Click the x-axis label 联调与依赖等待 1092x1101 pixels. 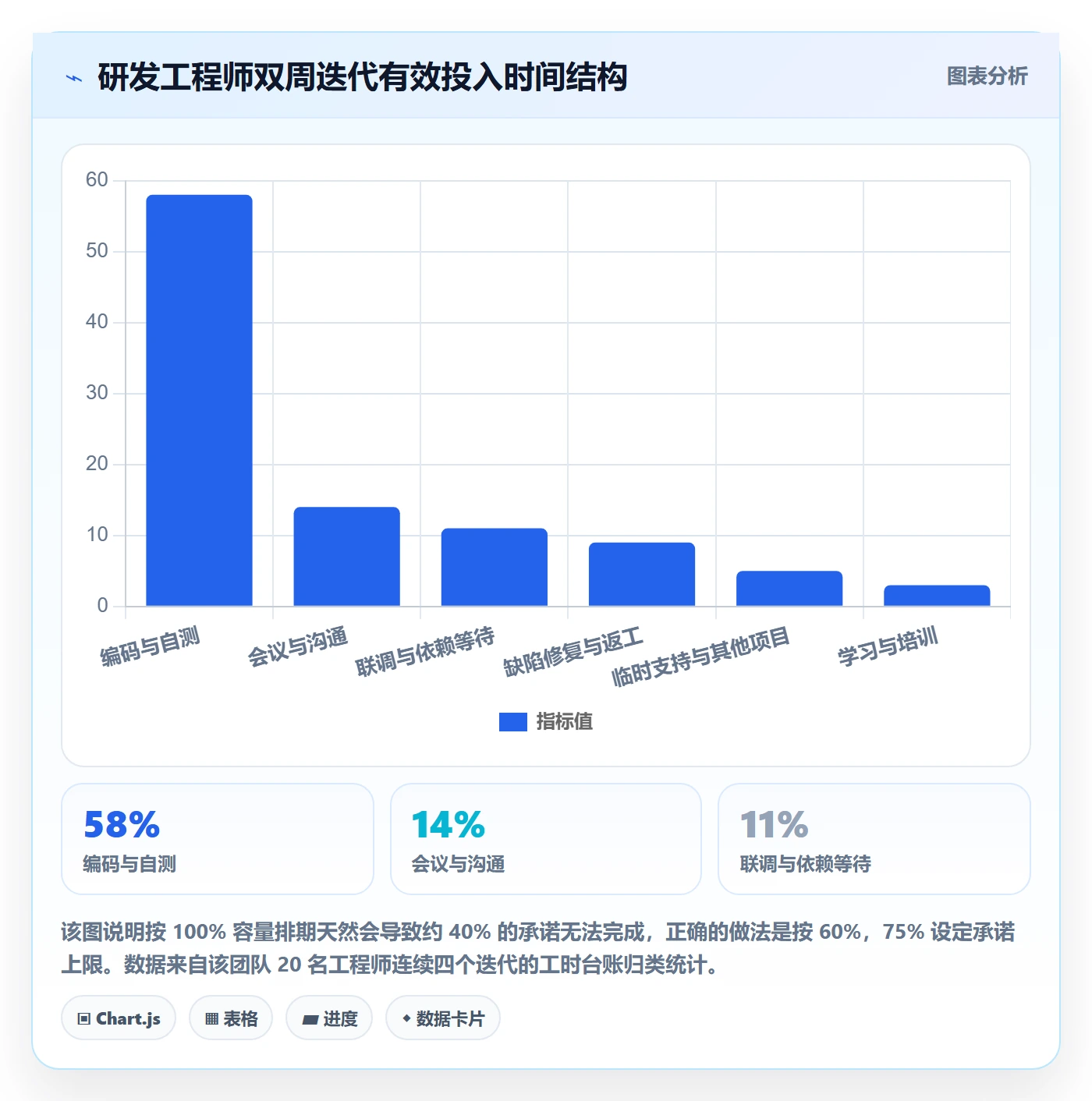point(425,652)
